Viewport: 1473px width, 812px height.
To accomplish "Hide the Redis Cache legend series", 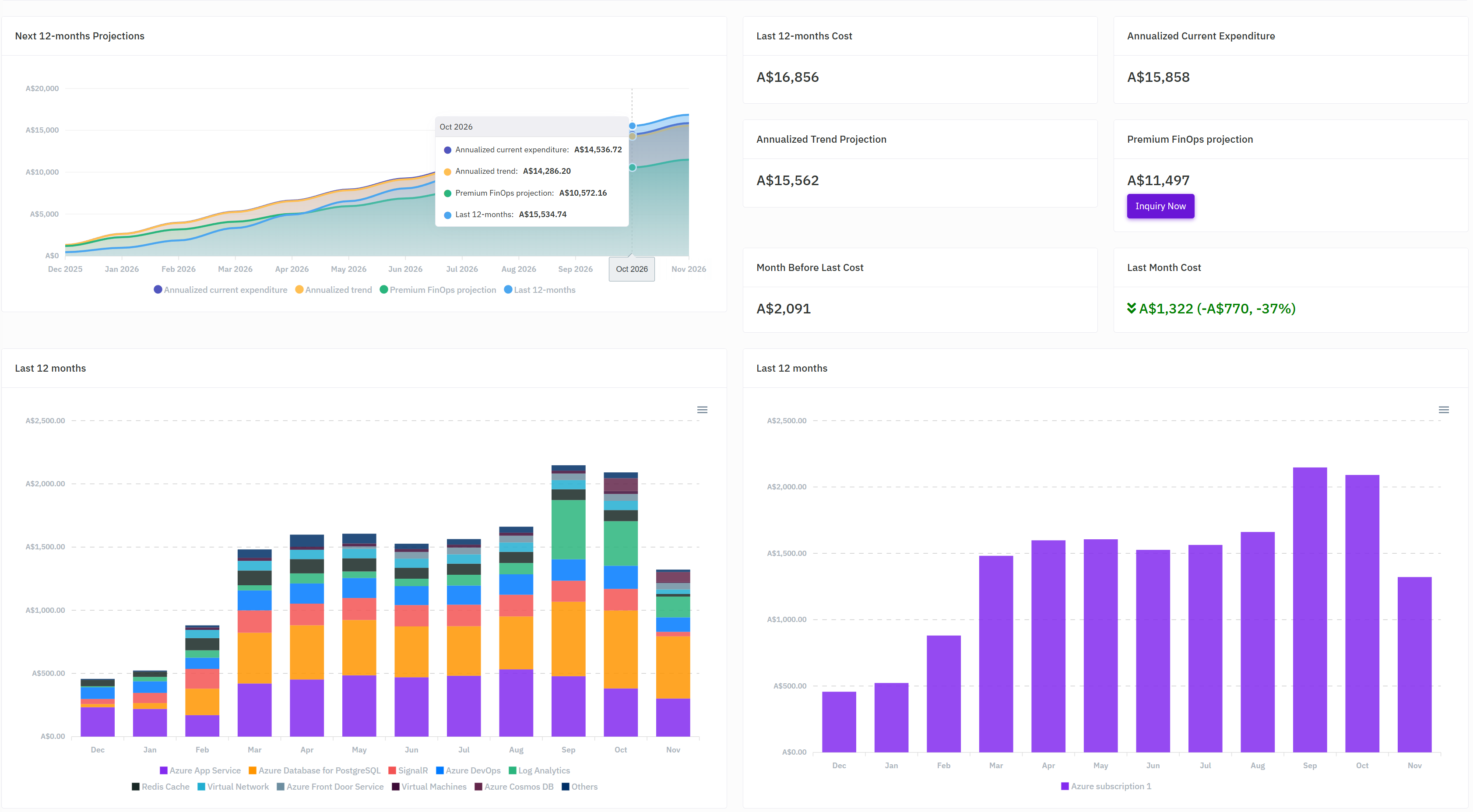I will (165, 786).
